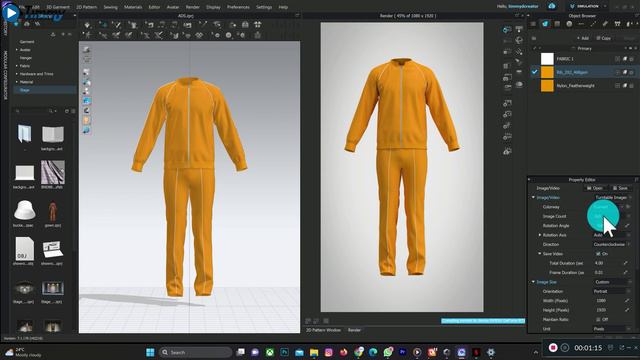The image size is (640, 360).
Task: Collapse the Image Size property section
Action: coord(533,282)
